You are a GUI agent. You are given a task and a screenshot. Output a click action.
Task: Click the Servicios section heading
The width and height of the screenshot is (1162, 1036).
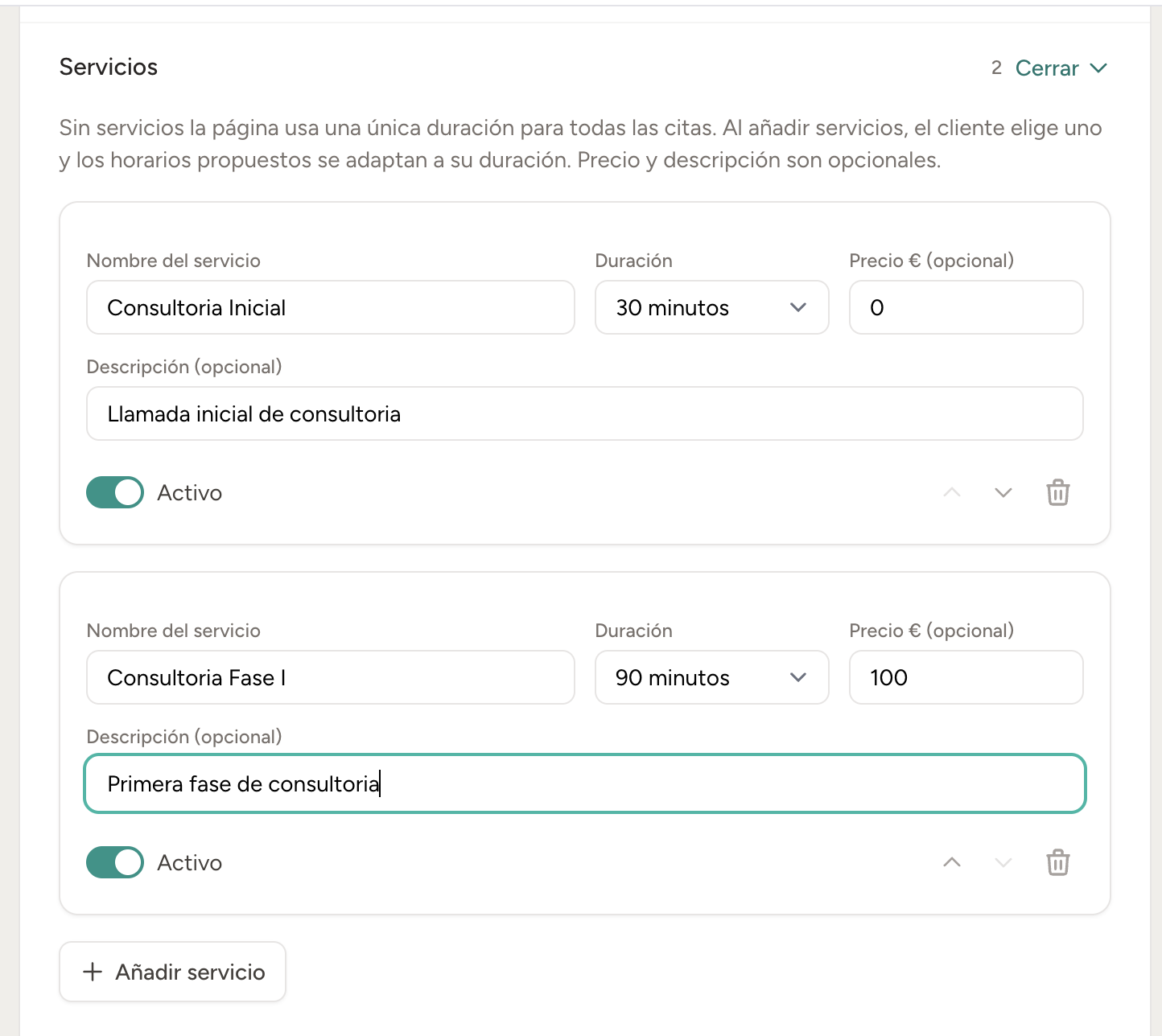coord(109,67)
